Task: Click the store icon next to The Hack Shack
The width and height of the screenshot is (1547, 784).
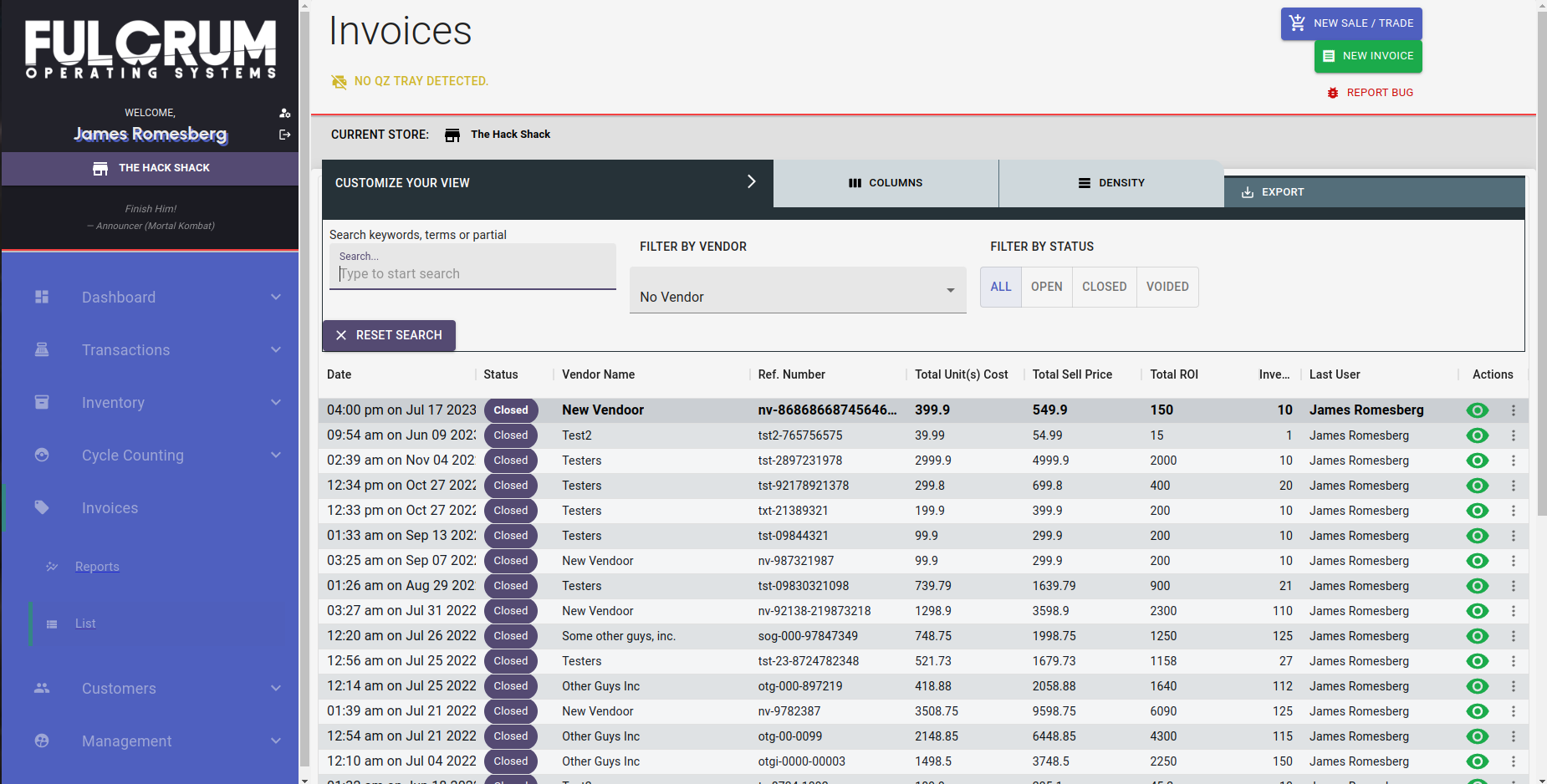Action: [452, 135]
